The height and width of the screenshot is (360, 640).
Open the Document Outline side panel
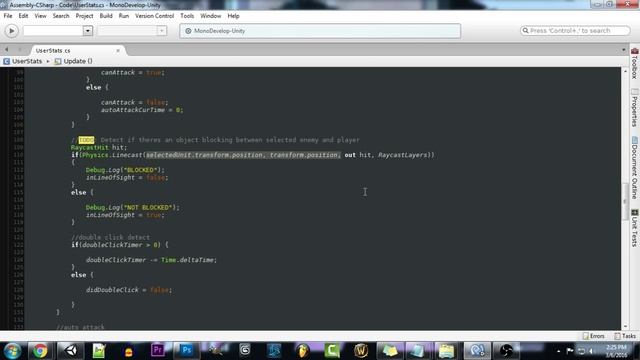pyautogui.click(x=634, y=167)
